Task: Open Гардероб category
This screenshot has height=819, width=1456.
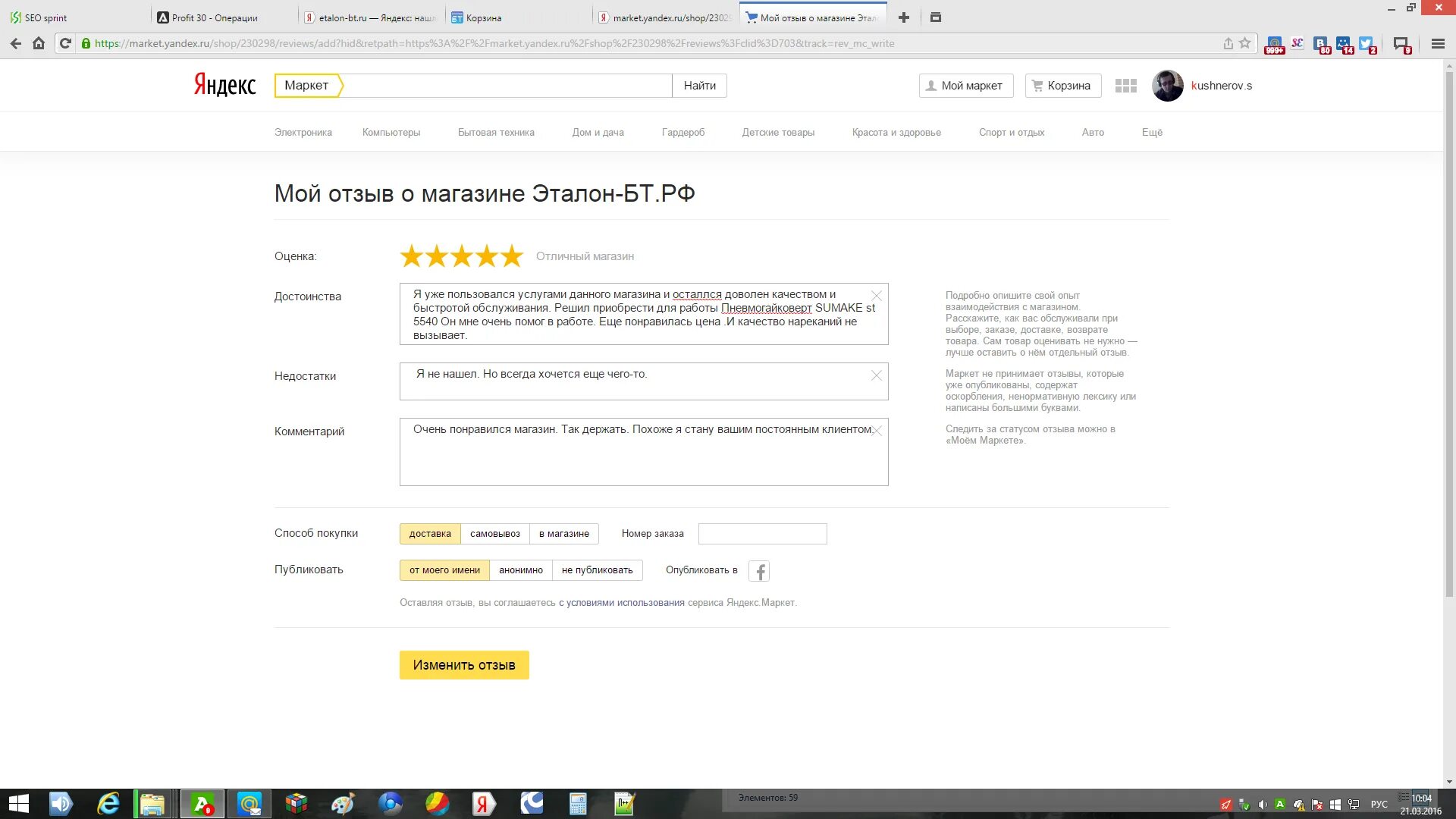Action: 683,133
